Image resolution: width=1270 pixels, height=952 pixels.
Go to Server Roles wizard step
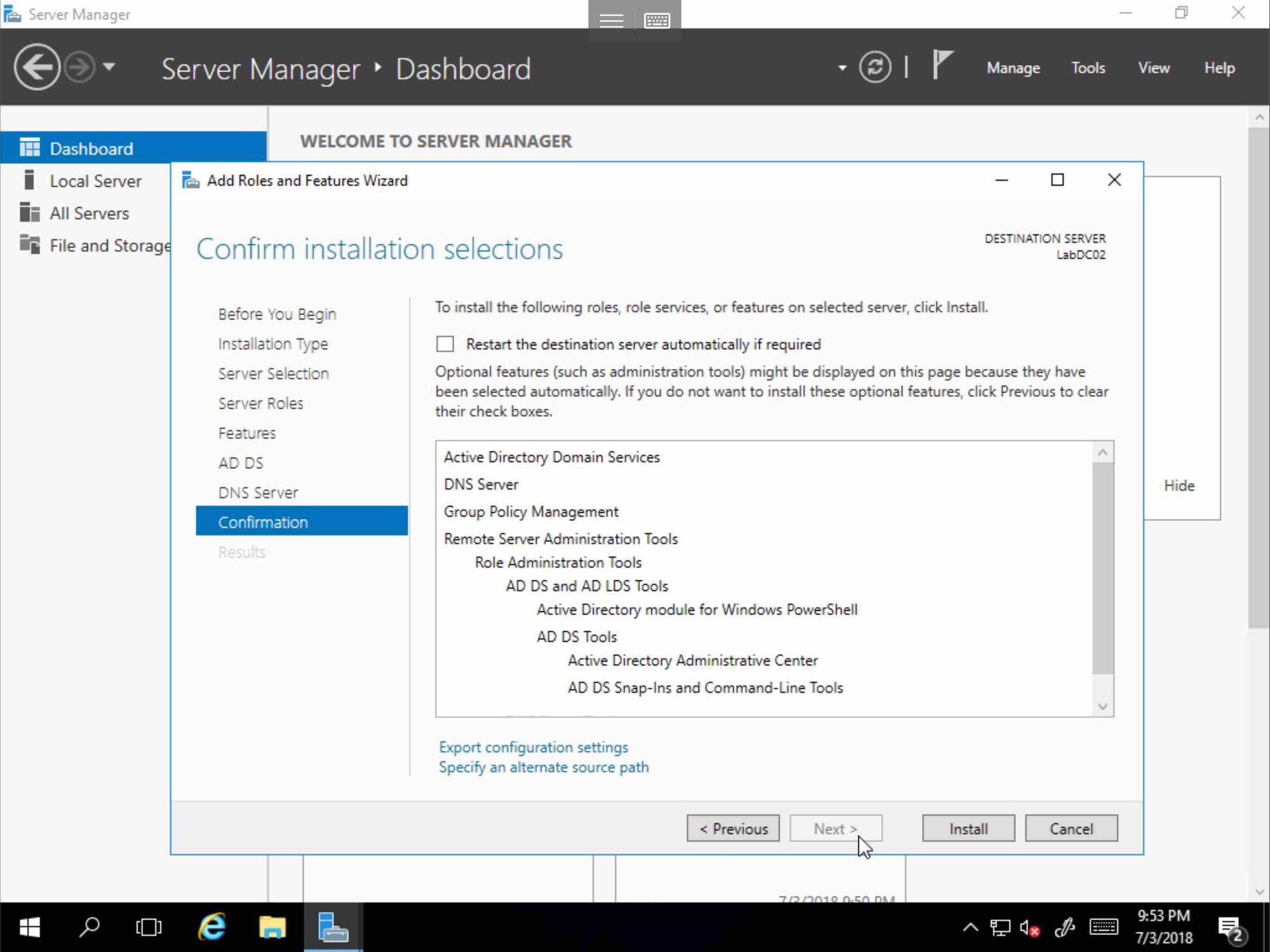[x=260, y=404]
